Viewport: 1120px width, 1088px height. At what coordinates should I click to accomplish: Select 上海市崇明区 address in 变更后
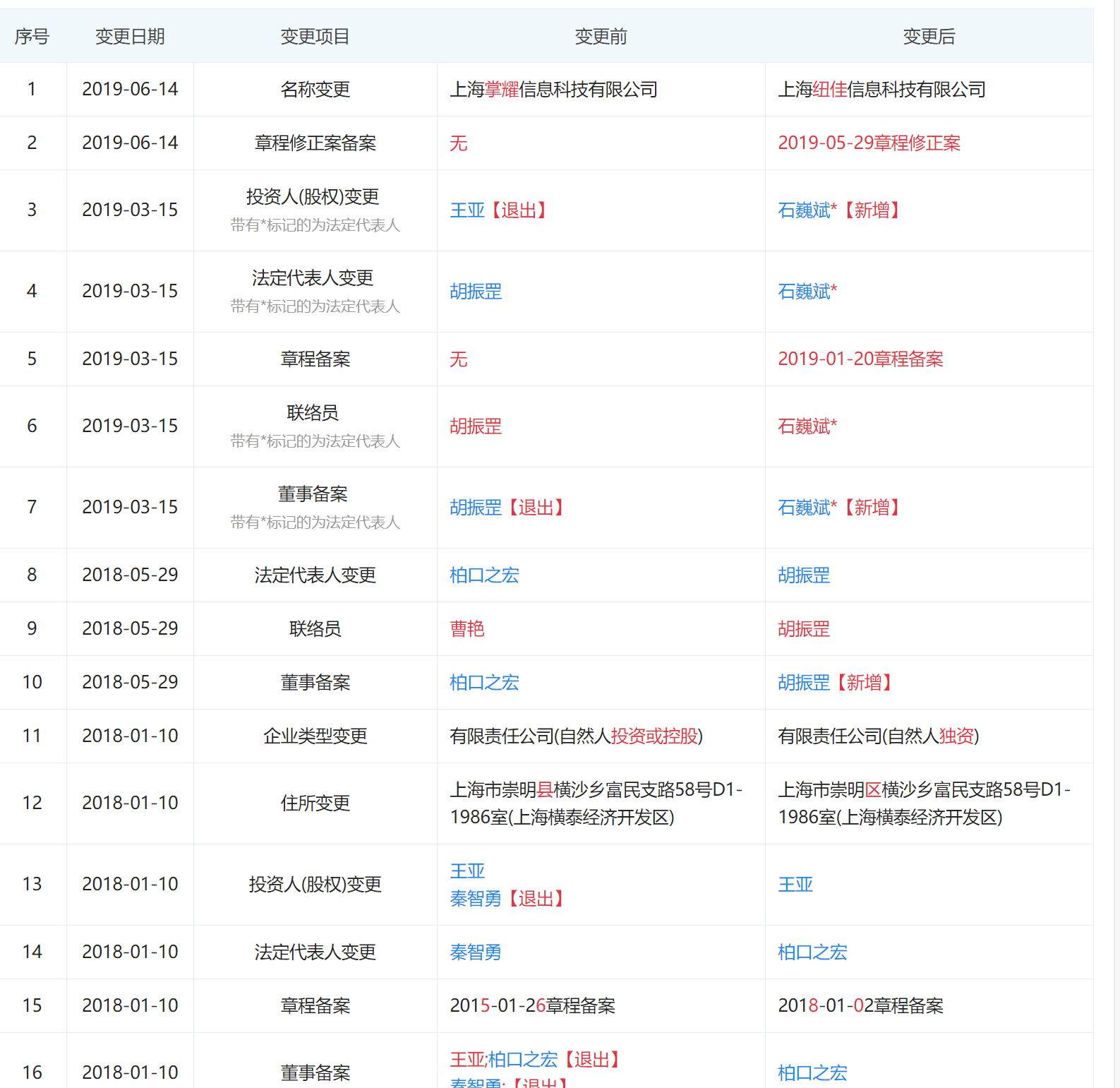pyautogui.click(x=925, y=803)
